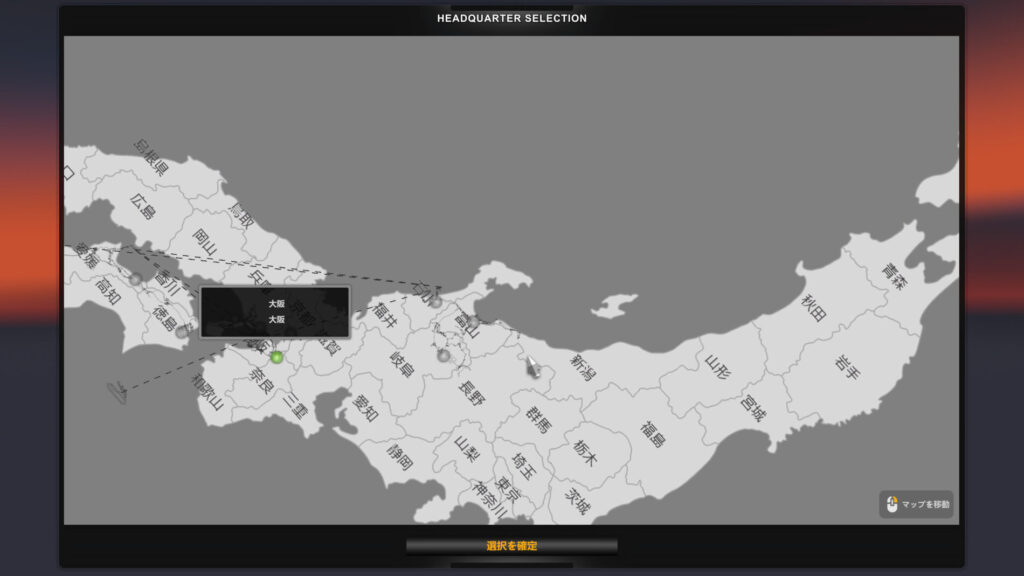This screenshot has height=576, width=1024.
Task: Choose the gray city marker at 石川
Action: 435,301
